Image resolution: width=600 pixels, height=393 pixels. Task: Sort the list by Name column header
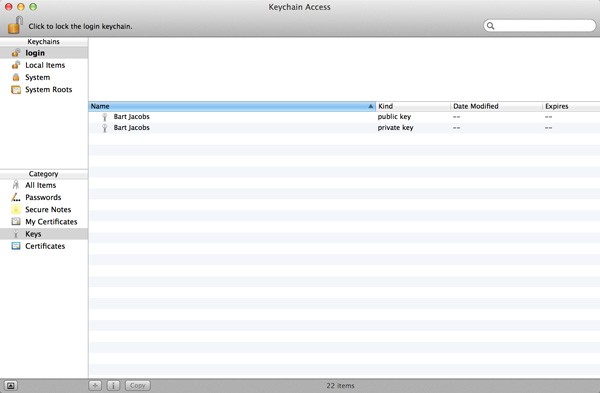(232, 106)
